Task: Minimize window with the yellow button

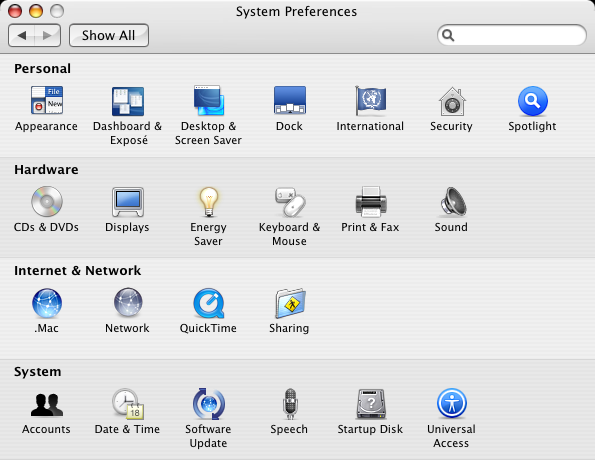Action: click(36, 11)
